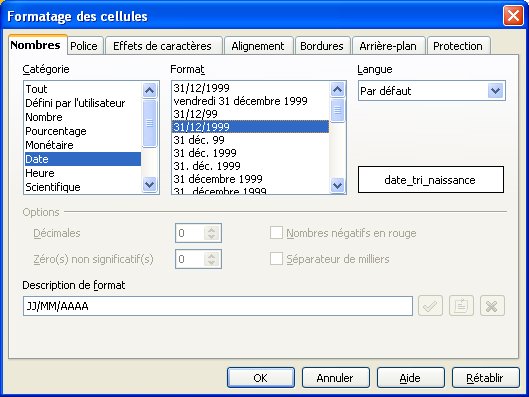This screenshot has height=397, width=529.
Task: Select 31/12/99 format
Action: 250,114
